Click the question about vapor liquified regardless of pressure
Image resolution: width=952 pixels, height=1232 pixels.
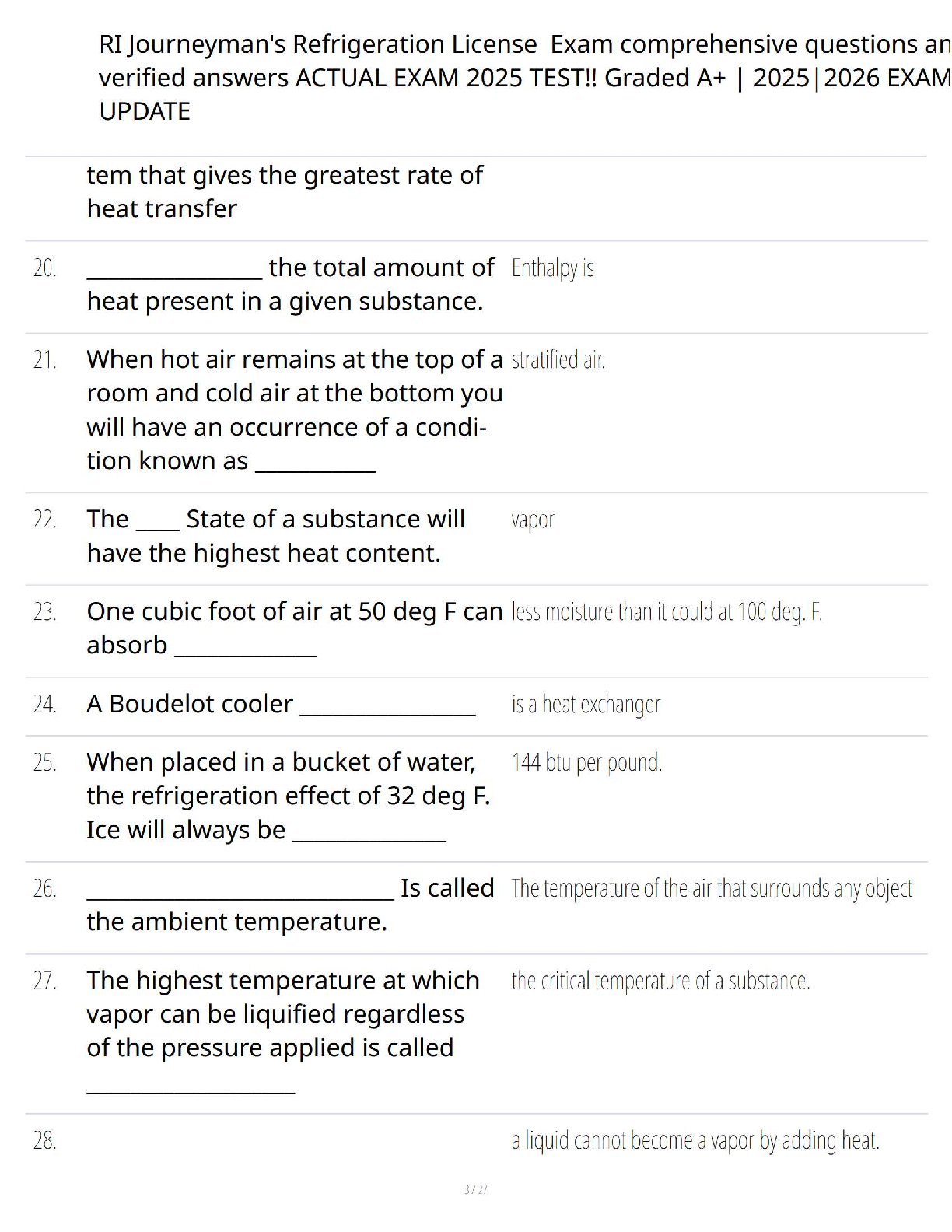click(x=282, y=1014)
